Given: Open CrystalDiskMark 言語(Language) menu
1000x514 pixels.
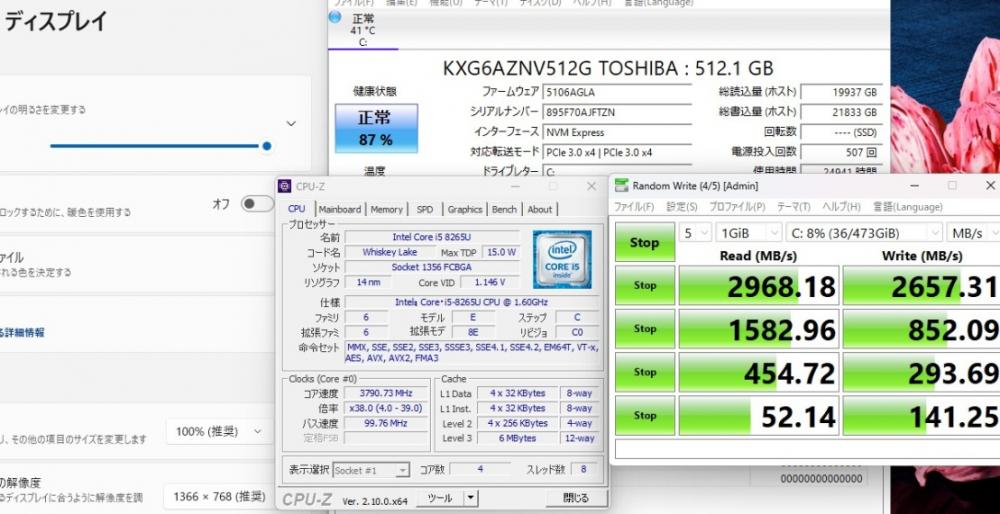Looking at the screenshot, I should [x=908, y=207].
